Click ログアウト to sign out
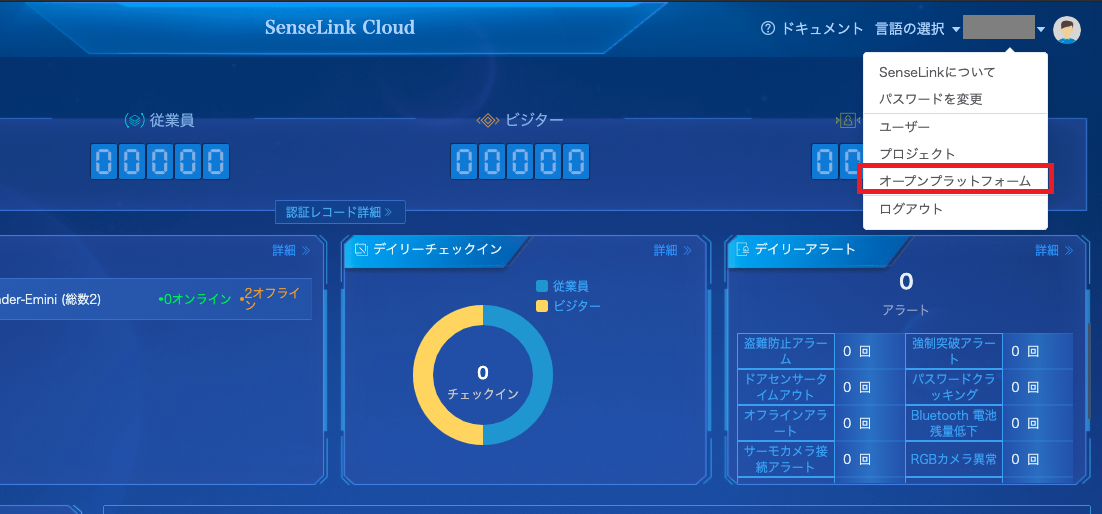1102x514 pixels. (911, 209)
